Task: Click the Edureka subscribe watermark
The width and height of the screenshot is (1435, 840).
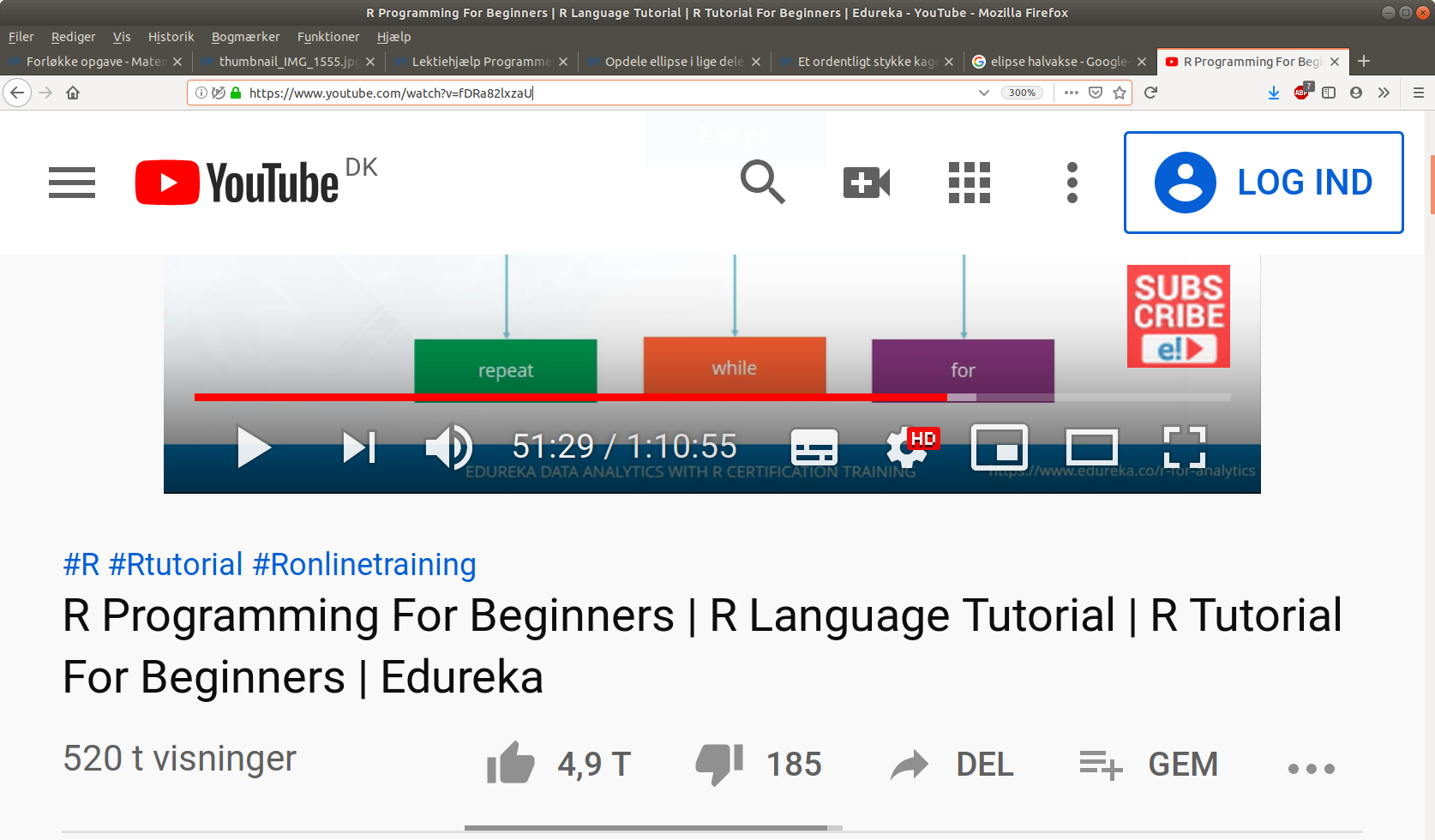Action: pyautogui.click(x=1179, y=316)
